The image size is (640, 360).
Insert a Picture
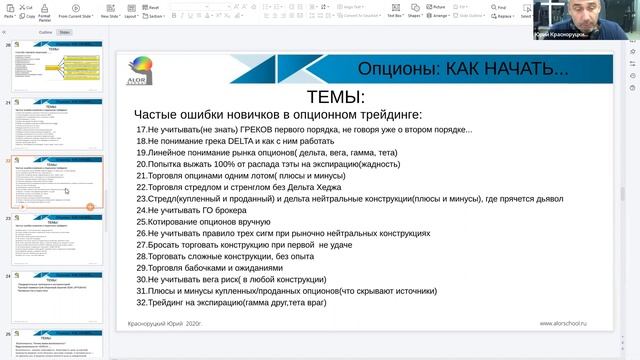coord(436,7)
